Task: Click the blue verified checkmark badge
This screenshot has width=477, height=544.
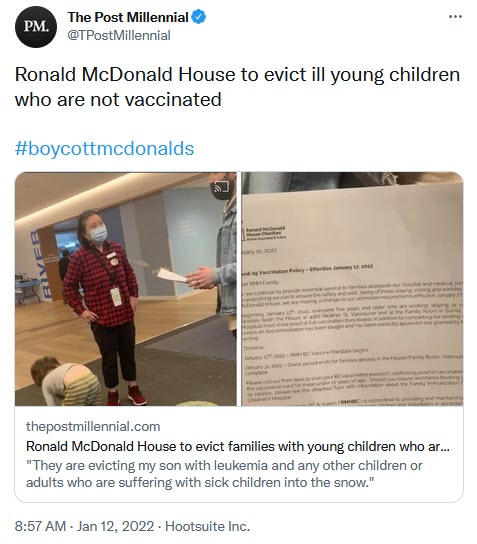Action: [x=199, y=17]
